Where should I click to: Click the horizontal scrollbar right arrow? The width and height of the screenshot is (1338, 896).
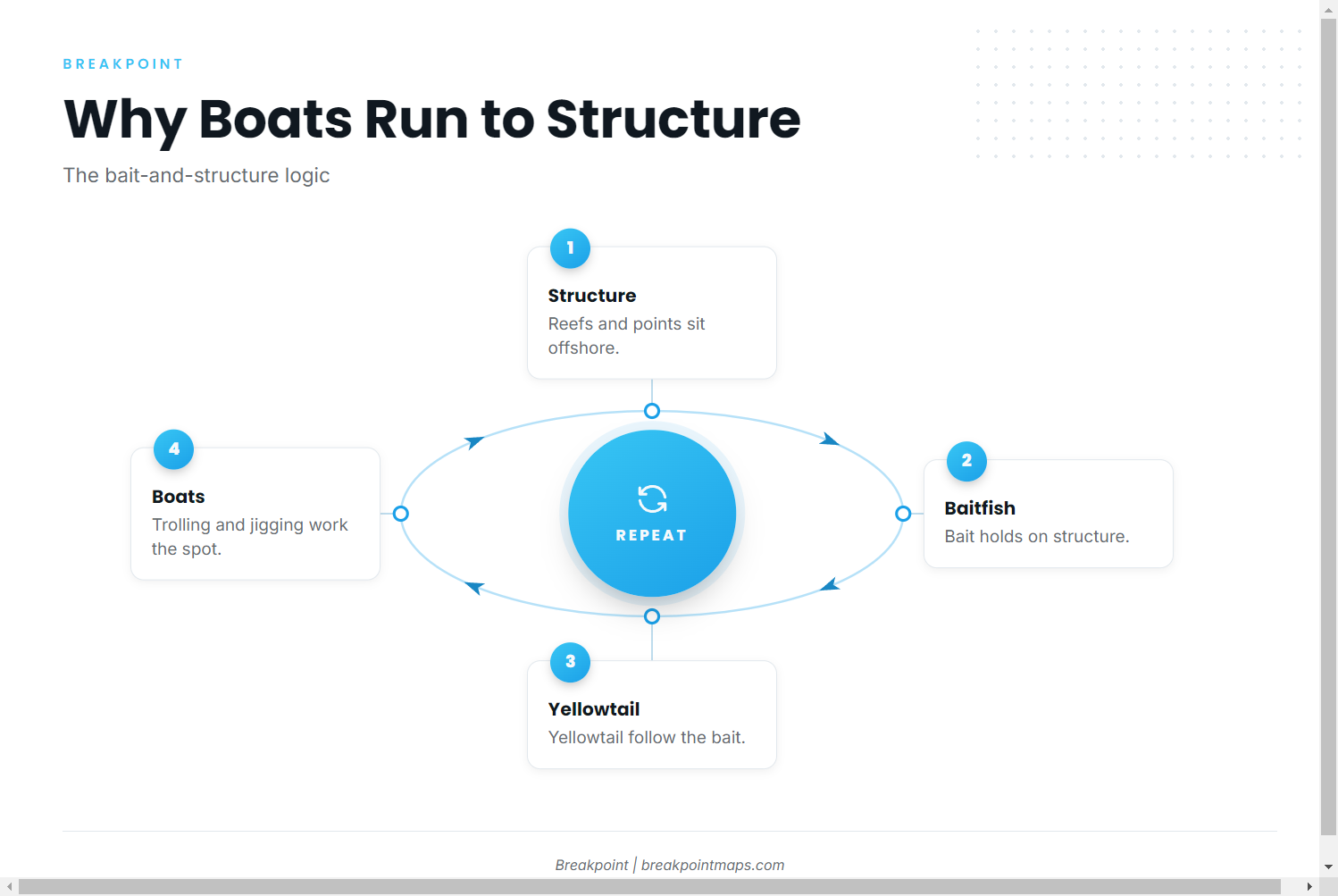[1309, 886]
